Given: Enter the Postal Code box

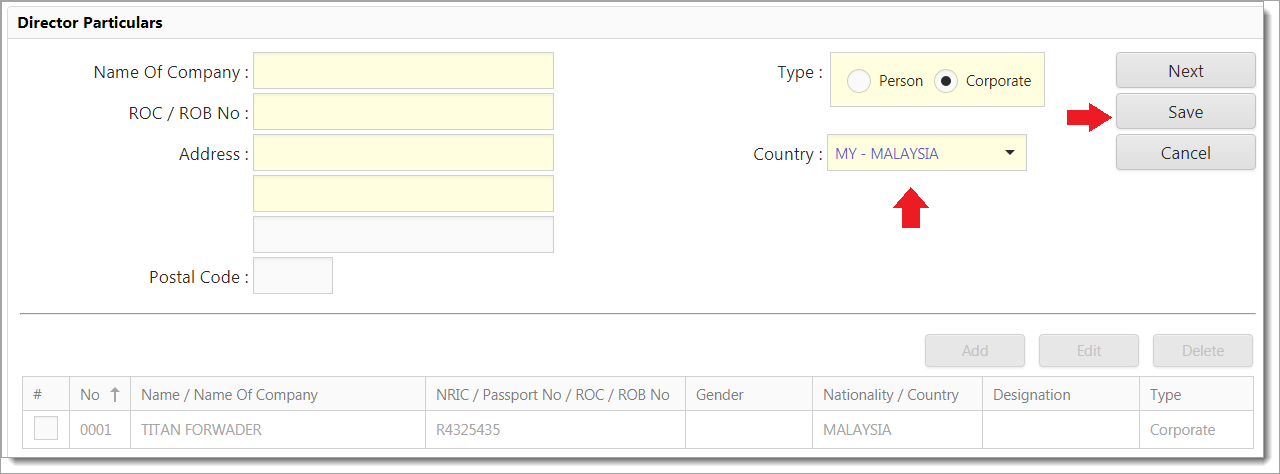Looking at the screenshot, I should point(293,276).
